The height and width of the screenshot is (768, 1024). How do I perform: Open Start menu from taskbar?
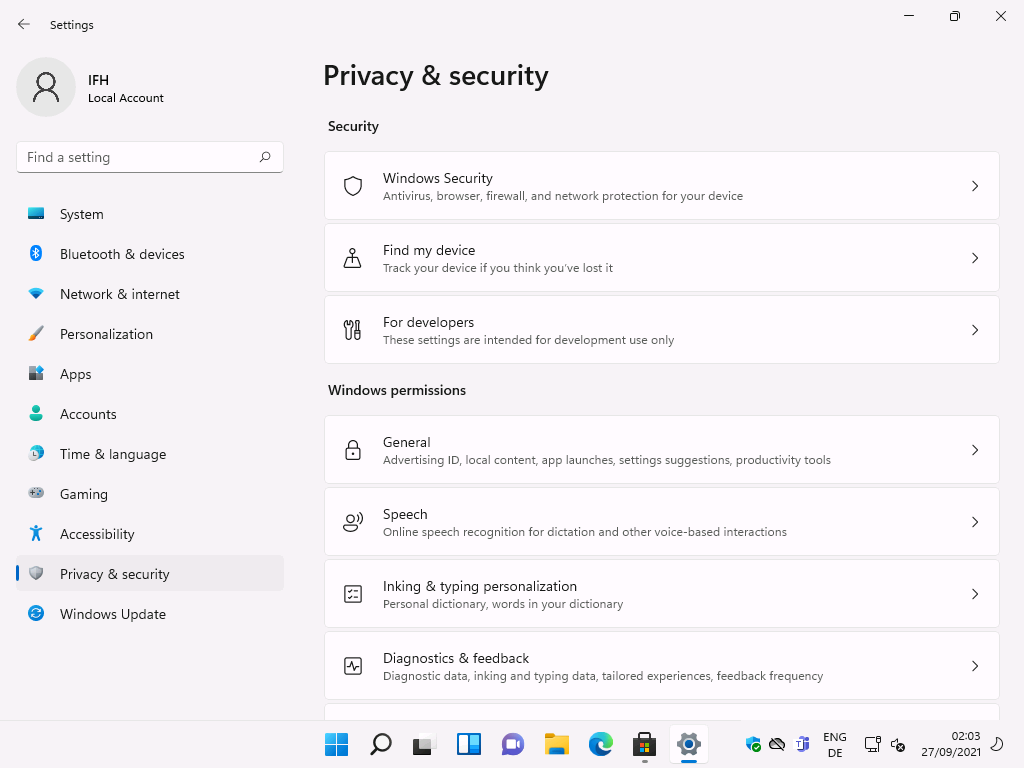(336, 744)
